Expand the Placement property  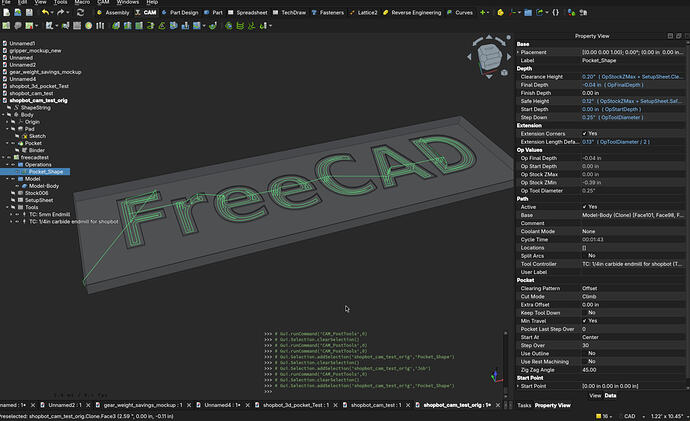click(518, 52)
